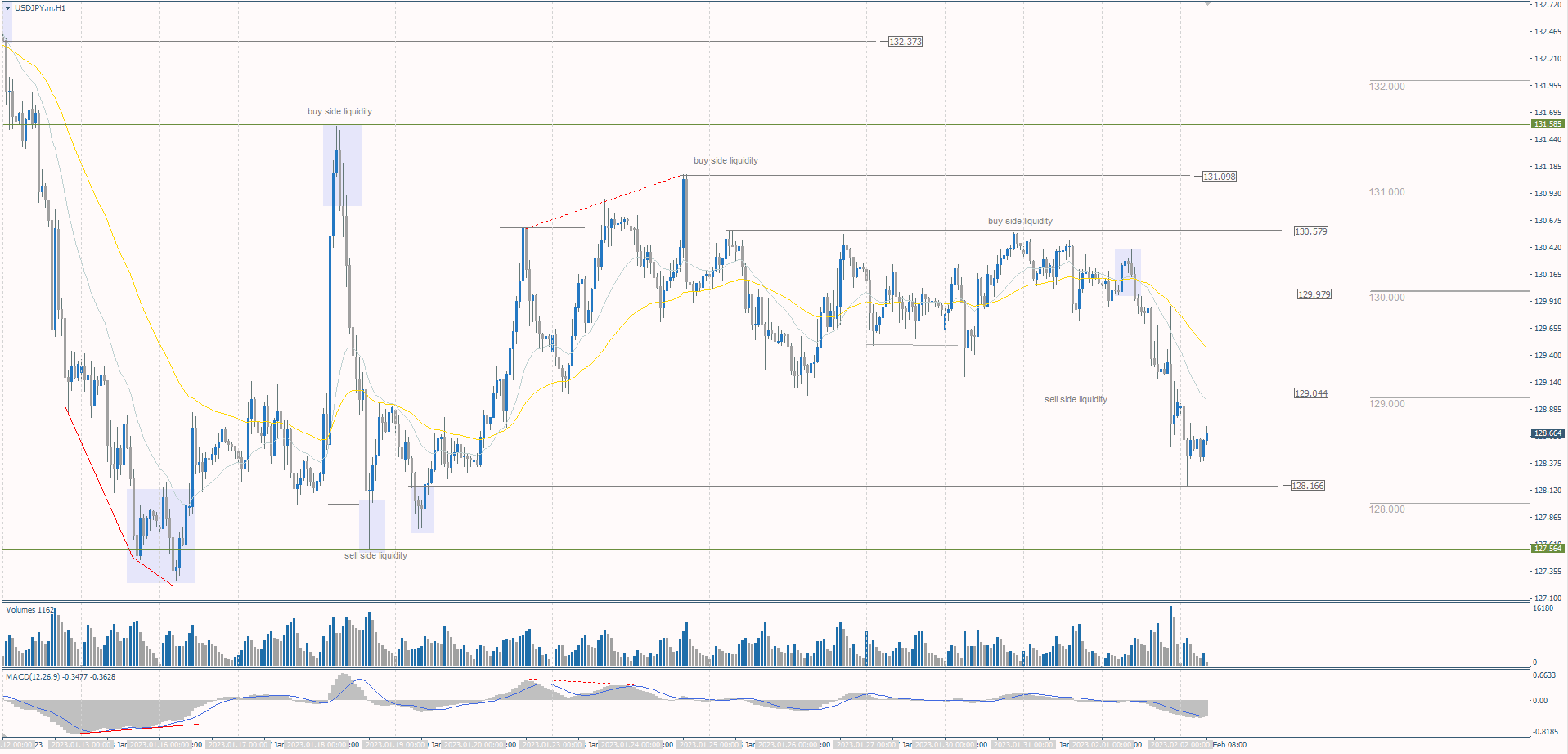The image size is (1568, 754).
Task: Click the 132.720 value on the price axis
Action: pyautogui.click(x=1548, y=5)
